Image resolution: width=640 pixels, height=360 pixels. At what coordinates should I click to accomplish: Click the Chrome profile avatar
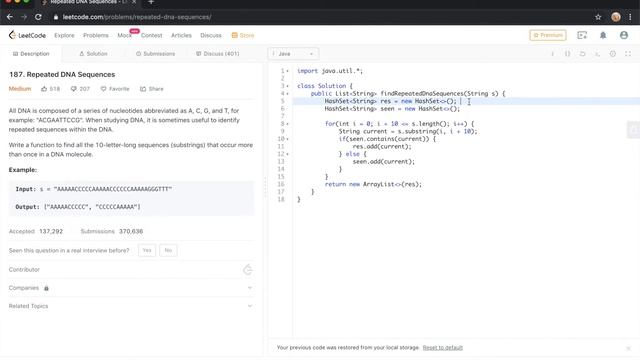click(616, 17)
